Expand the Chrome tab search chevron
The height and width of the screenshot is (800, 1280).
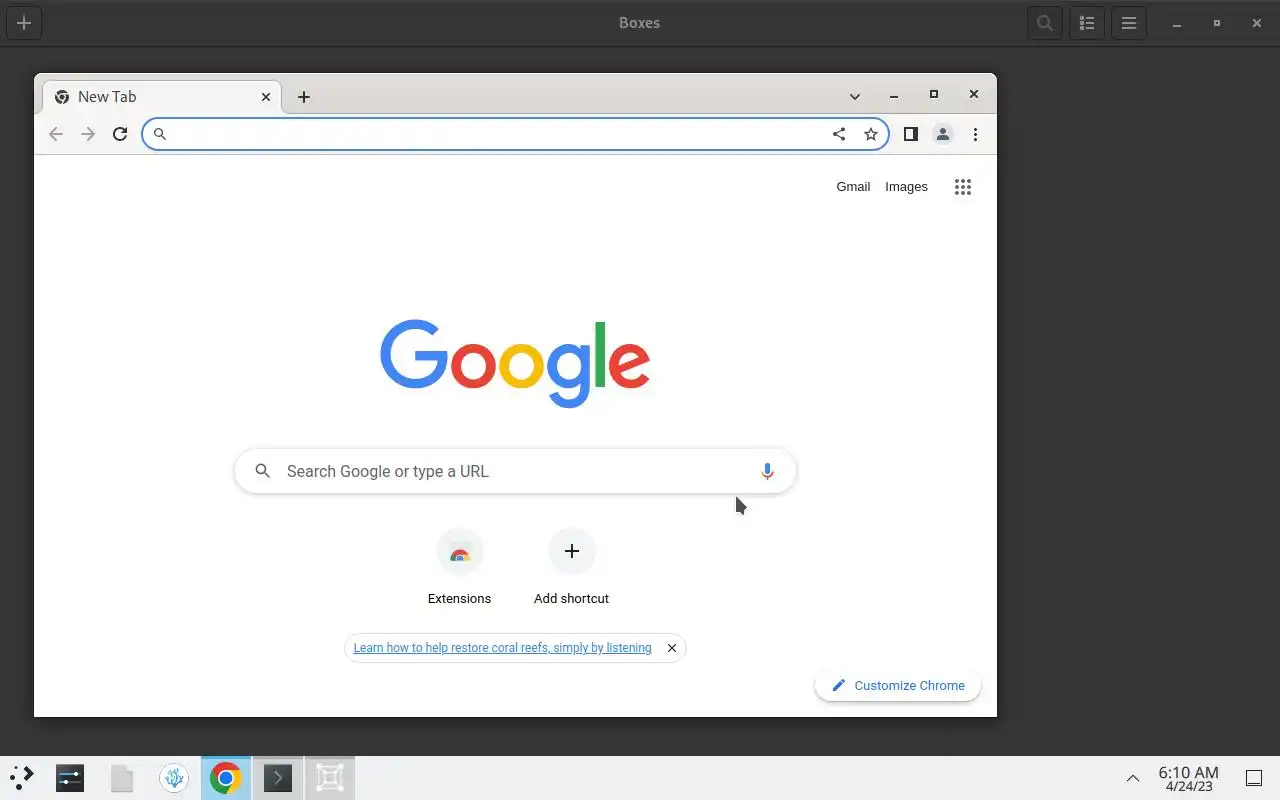pos(855,96)
